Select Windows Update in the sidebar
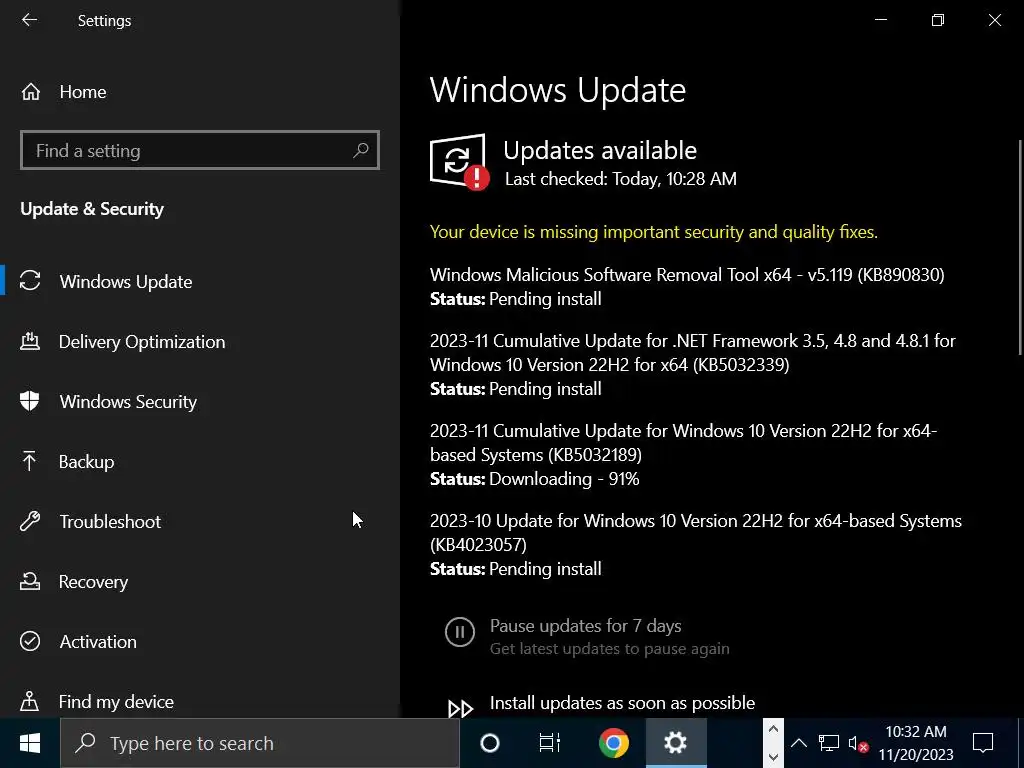The height and width of the screenshot is (768, 1024). point(126,281)
